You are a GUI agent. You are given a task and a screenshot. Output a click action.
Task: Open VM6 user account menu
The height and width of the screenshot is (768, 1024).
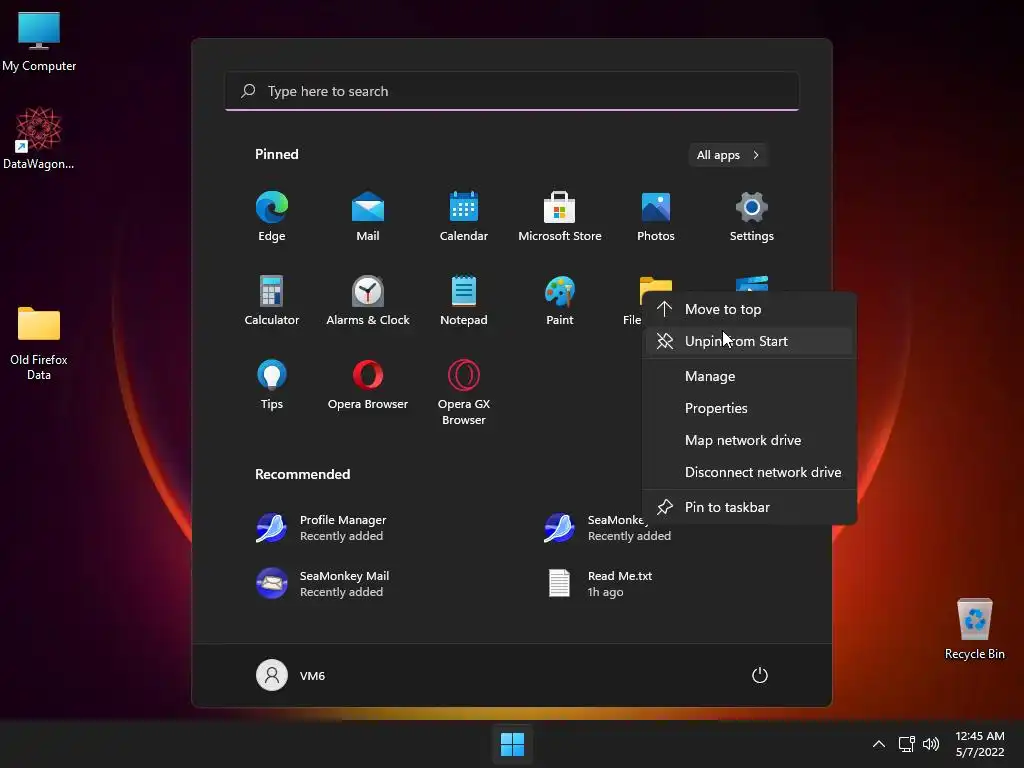(291, 675)
